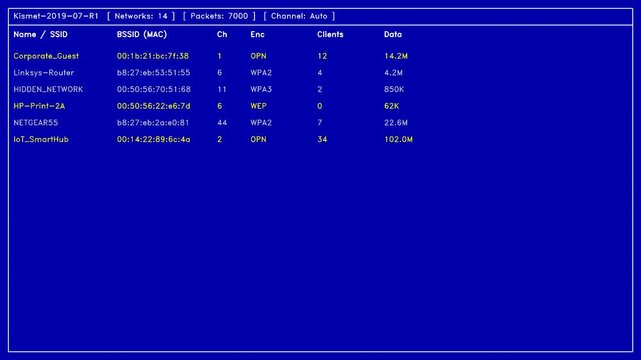Select the HP-Print-2A network name

(39, 106)
